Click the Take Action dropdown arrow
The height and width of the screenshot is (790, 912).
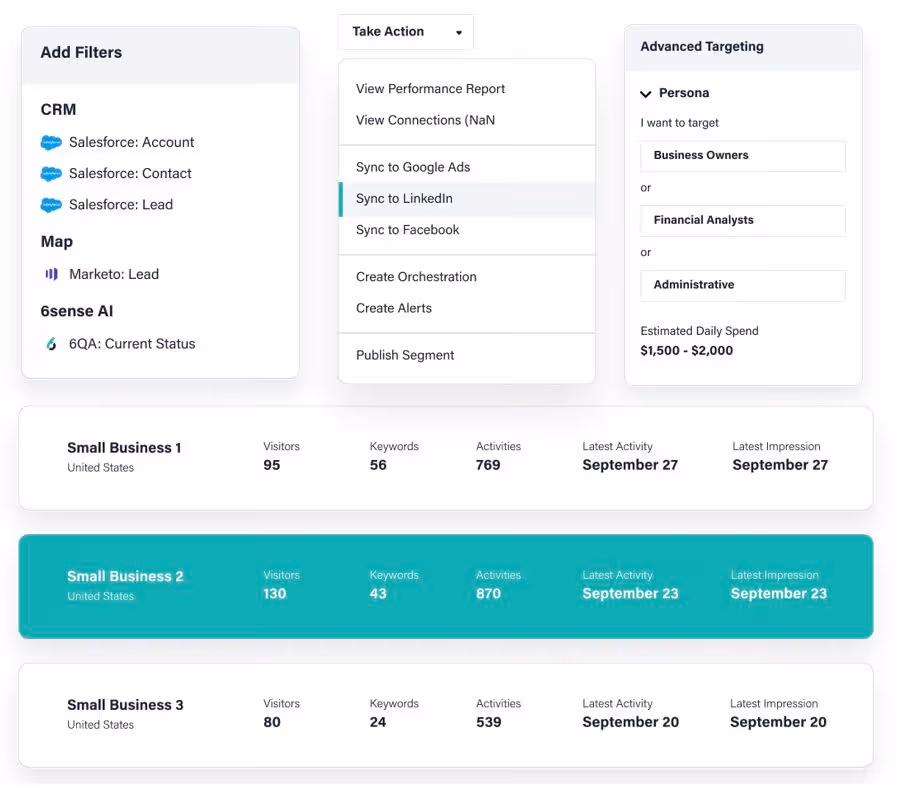coord(459,33)
